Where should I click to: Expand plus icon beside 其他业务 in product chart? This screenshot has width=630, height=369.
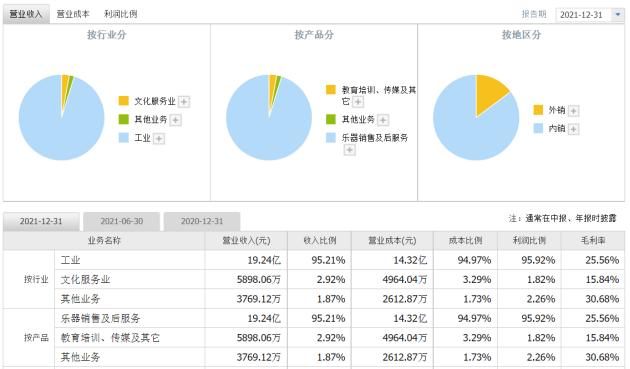383,120
